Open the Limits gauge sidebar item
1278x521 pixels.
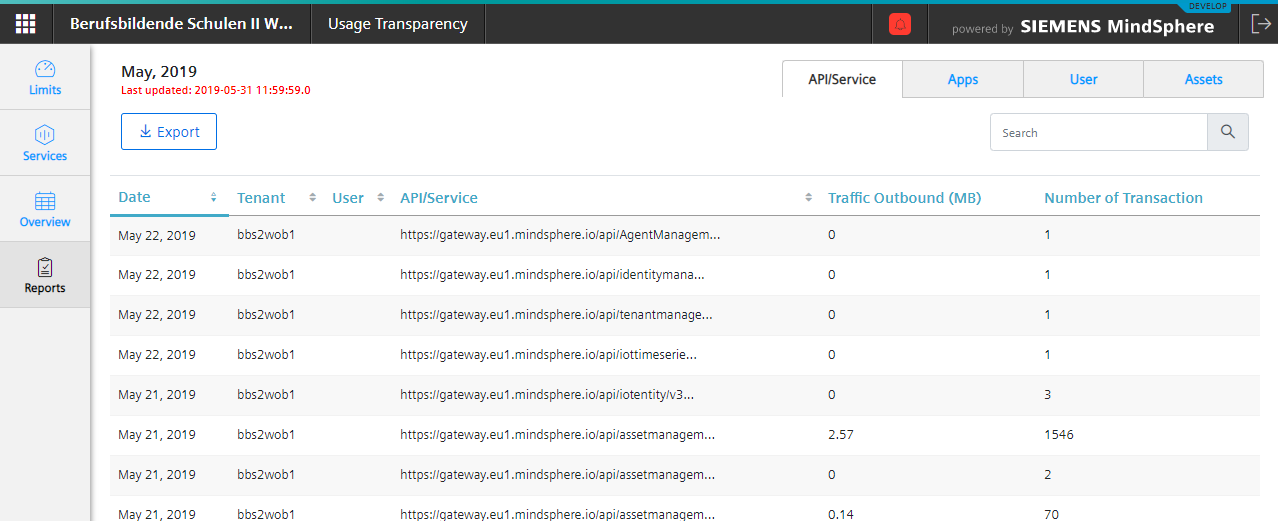click(45, 77)
